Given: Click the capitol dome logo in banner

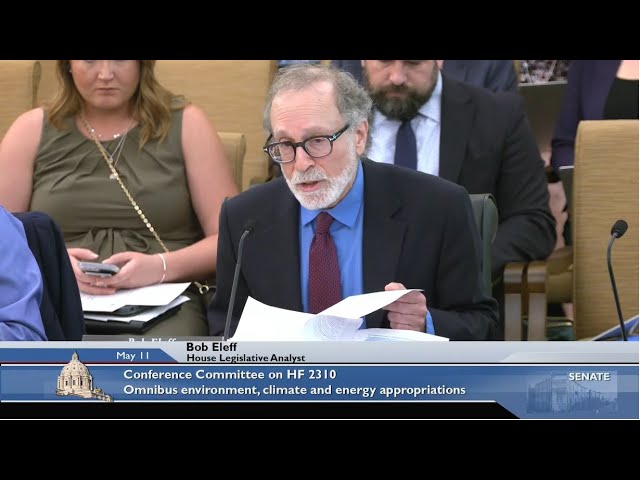Looking at the screenshot, I should pos(83,377).
